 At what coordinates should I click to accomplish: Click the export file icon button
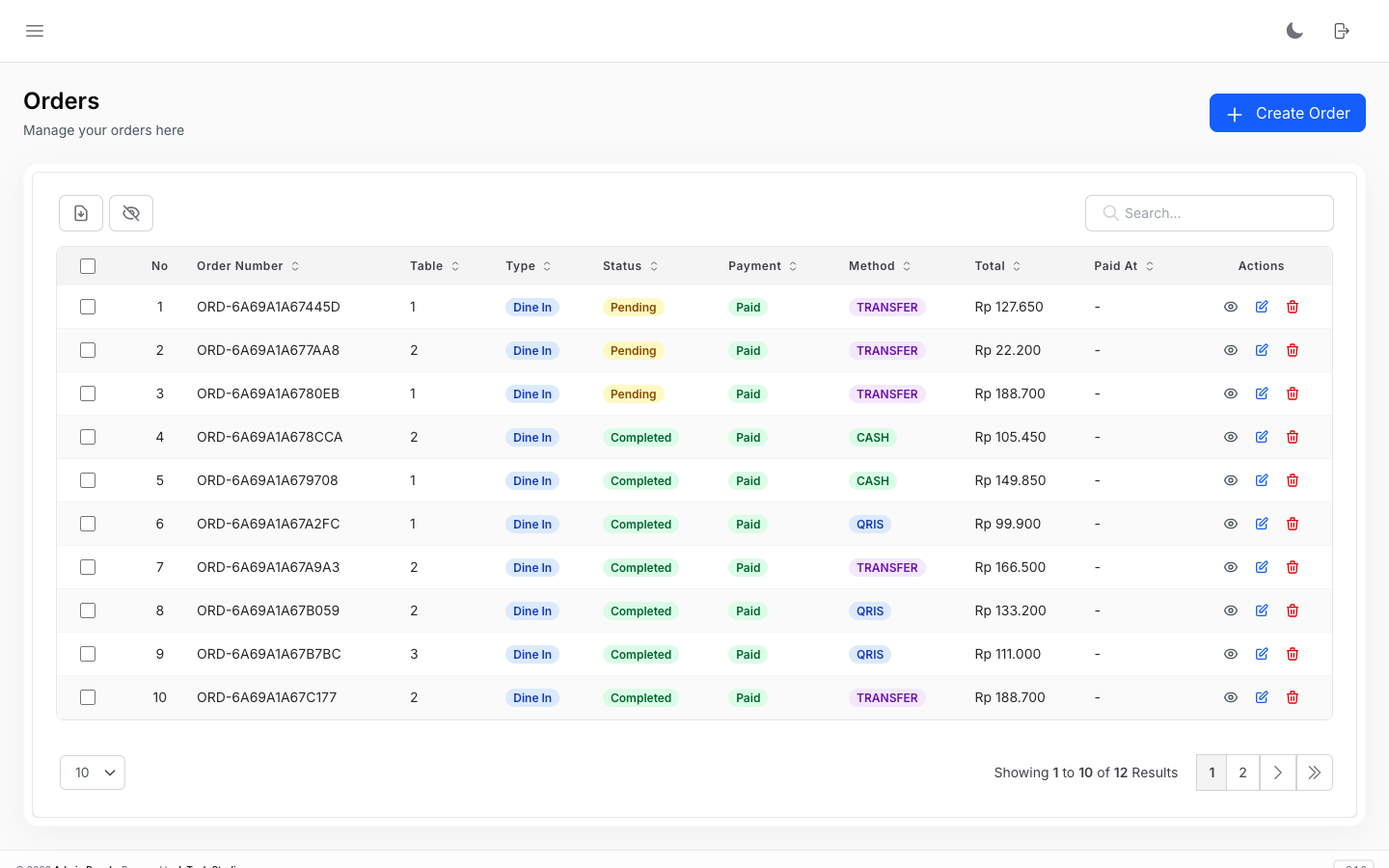(81, 213)
